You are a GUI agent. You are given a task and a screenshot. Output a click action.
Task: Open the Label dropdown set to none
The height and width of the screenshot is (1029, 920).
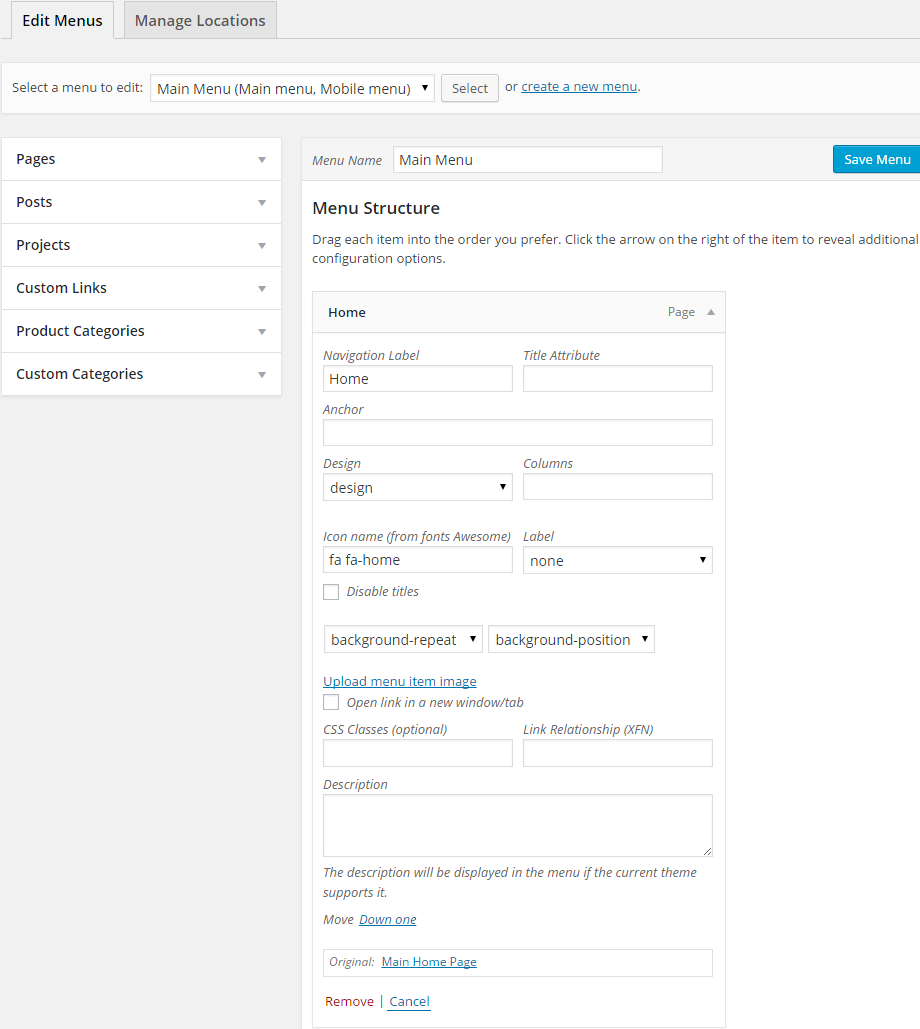point(617,561)
